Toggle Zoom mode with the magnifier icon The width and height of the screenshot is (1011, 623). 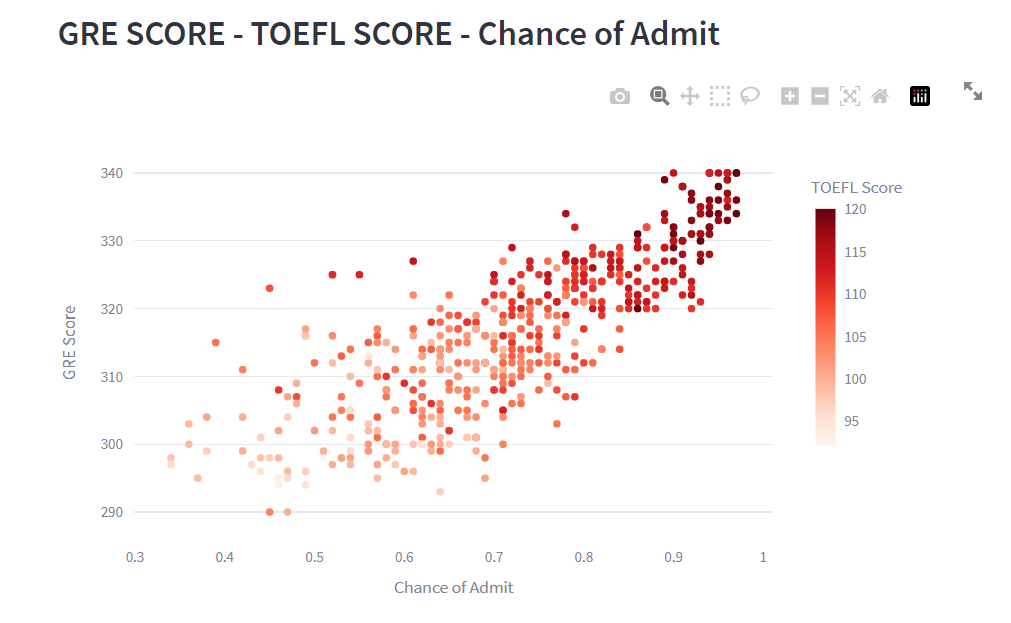(x=659, y=95)
